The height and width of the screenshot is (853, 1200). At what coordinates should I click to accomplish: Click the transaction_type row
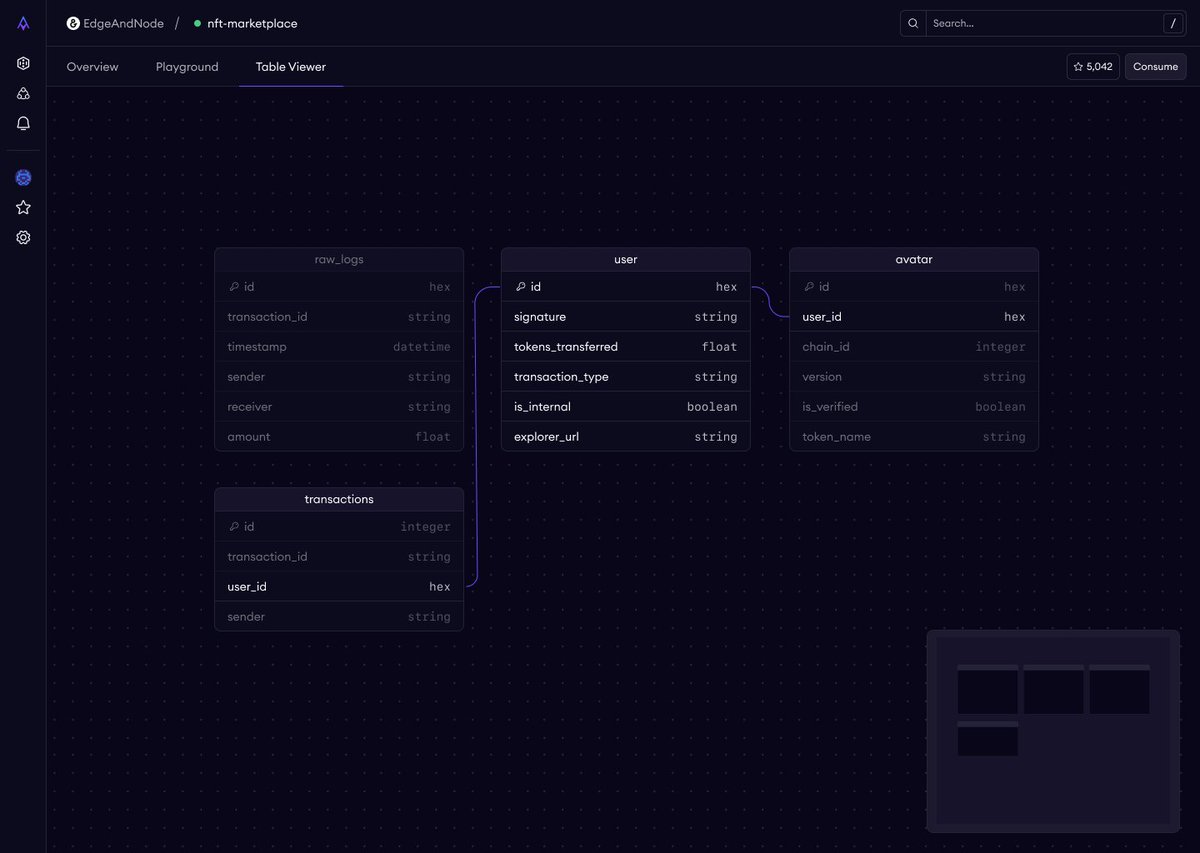pyautogui.click(x=626, y=377)
